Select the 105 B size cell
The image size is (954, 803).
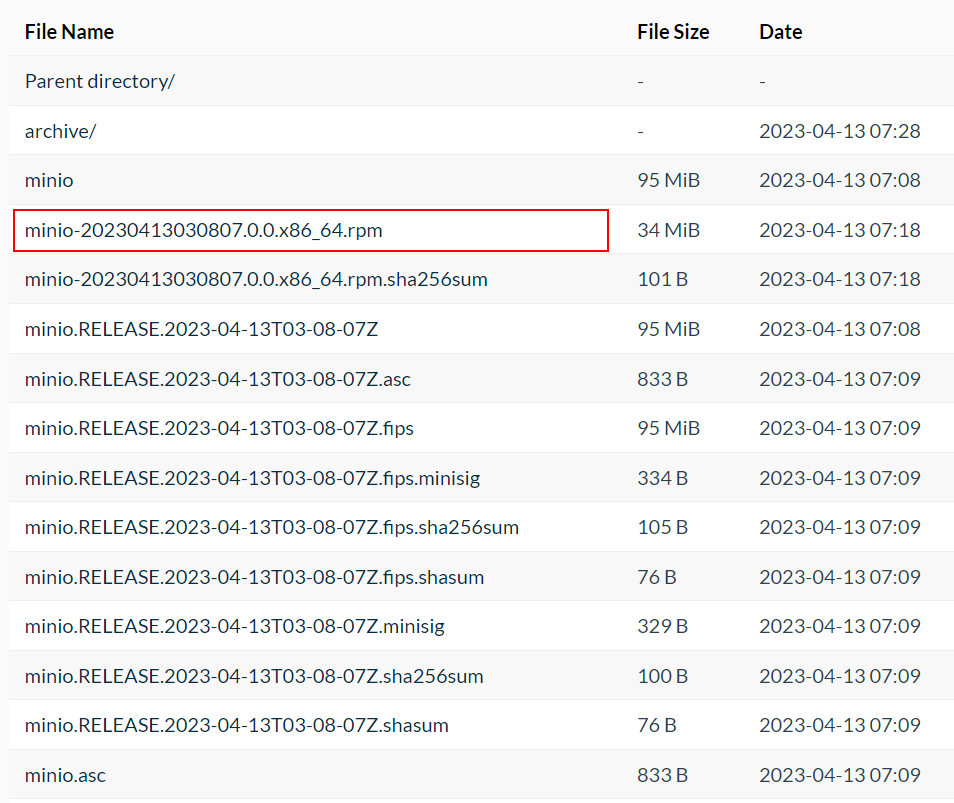663,527
